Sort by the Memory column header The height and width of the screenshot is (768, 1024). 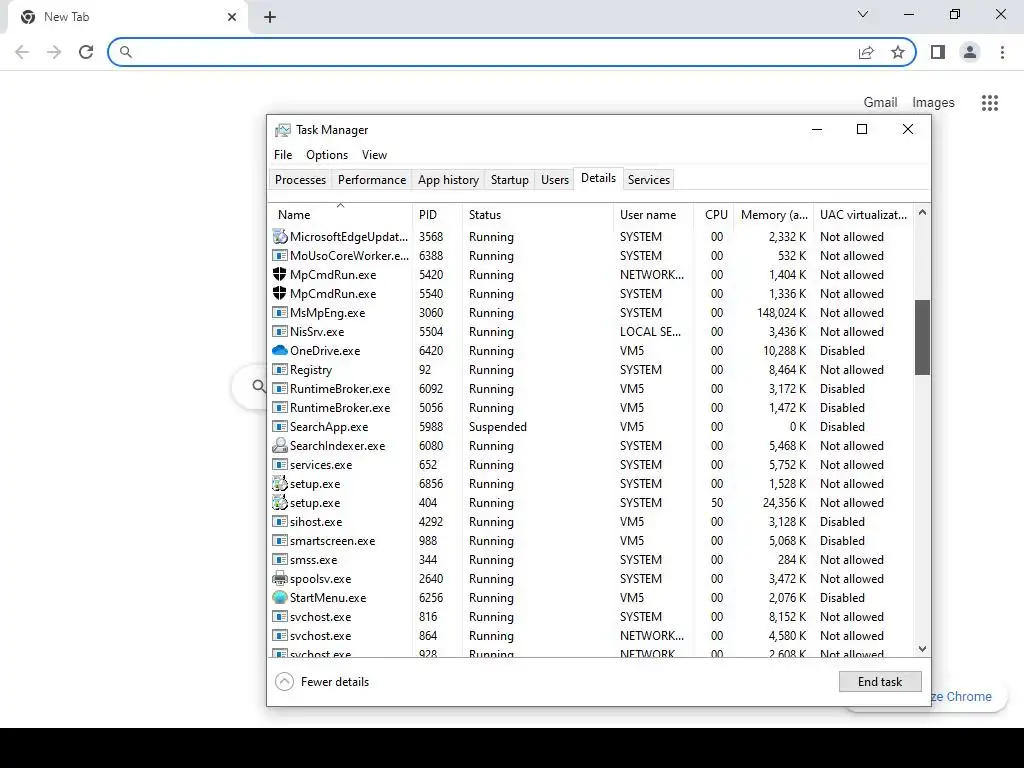click(x=774, y=214)
